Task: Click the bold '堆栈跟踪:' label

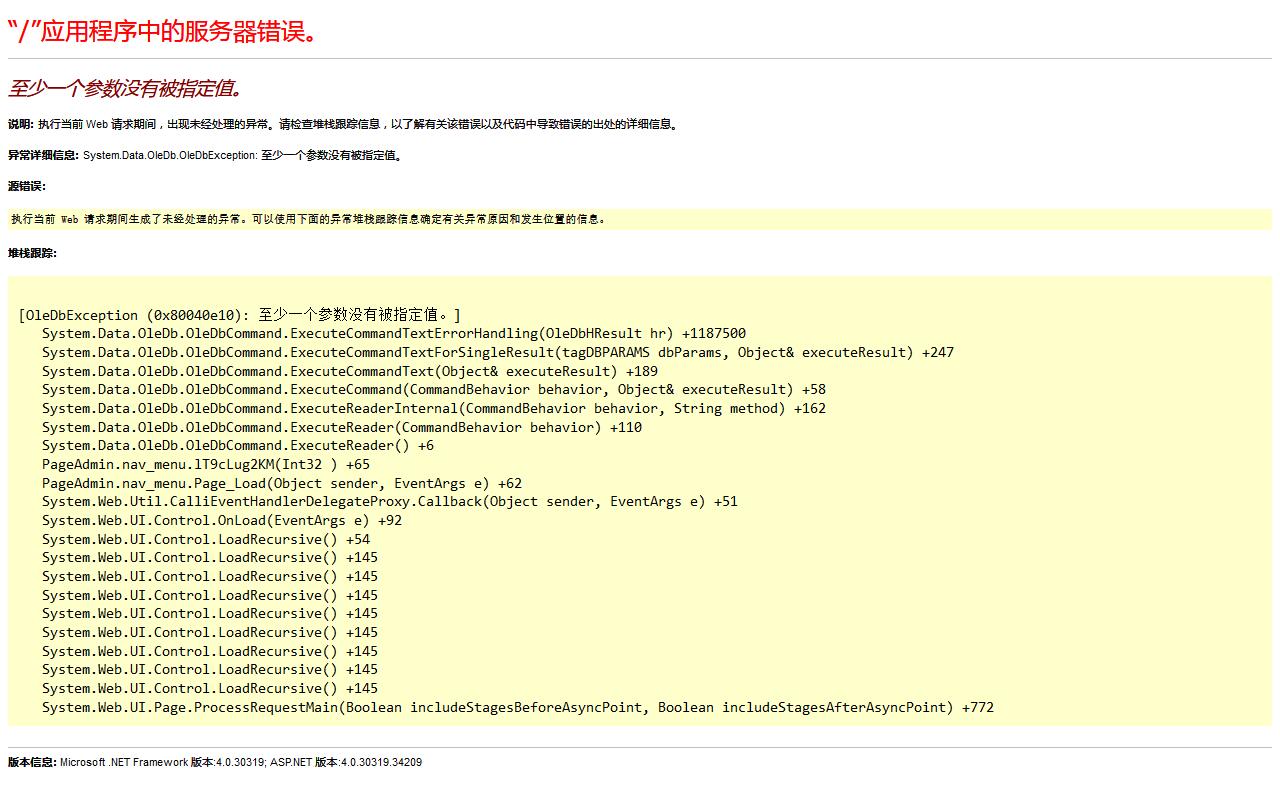Action: pyautogui.click(x=33, y=253)
